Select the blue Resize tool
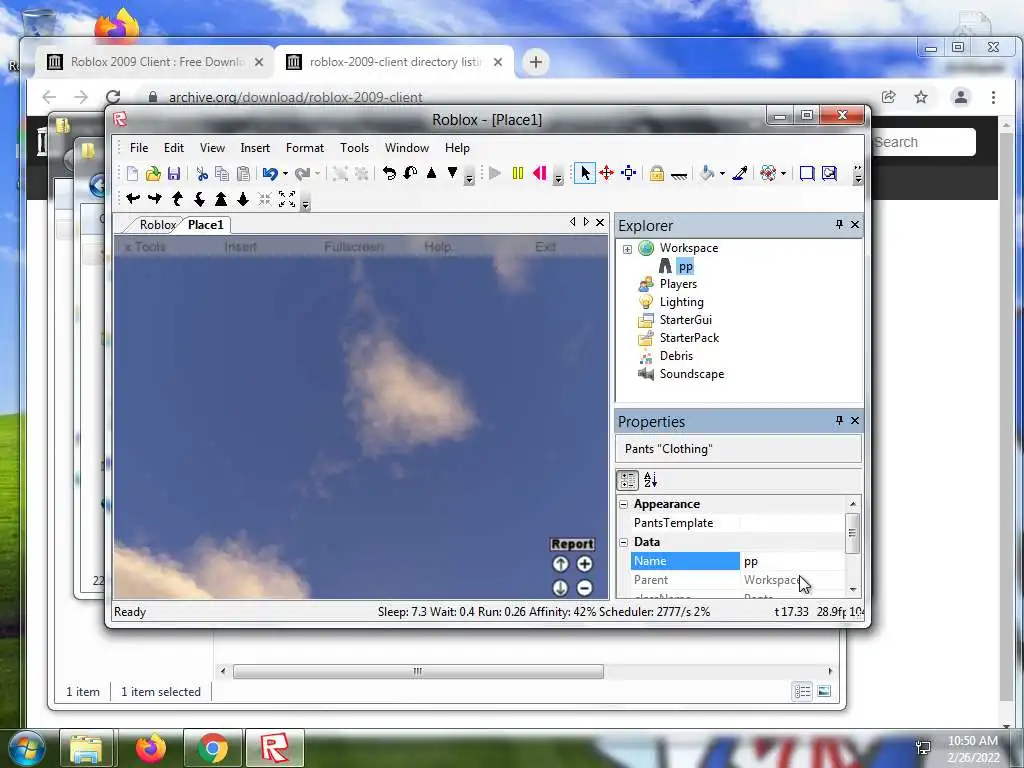 [x=628, y=173]
